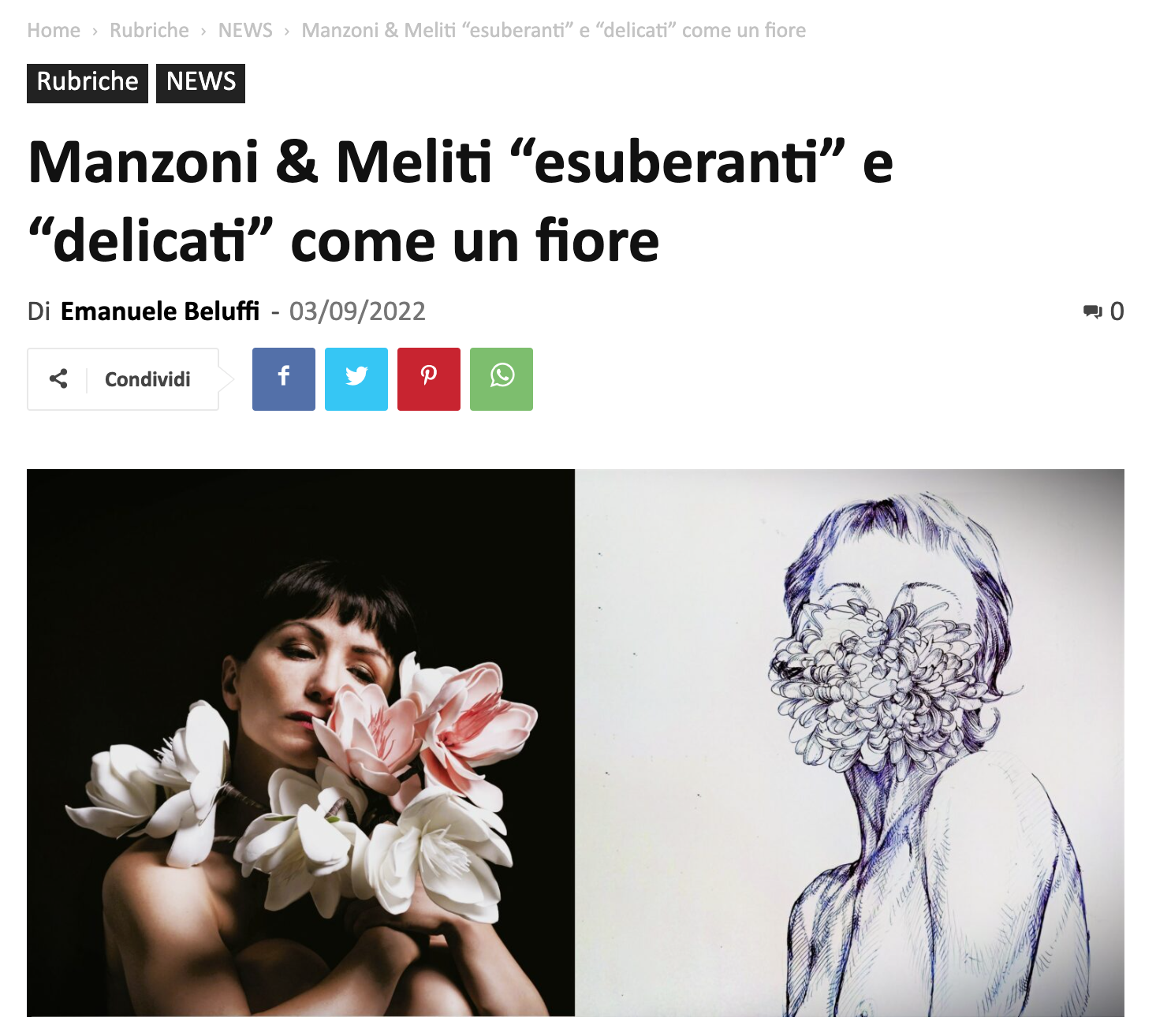
Task: Click the comment count 0
Action: [x=1117, y=311]
